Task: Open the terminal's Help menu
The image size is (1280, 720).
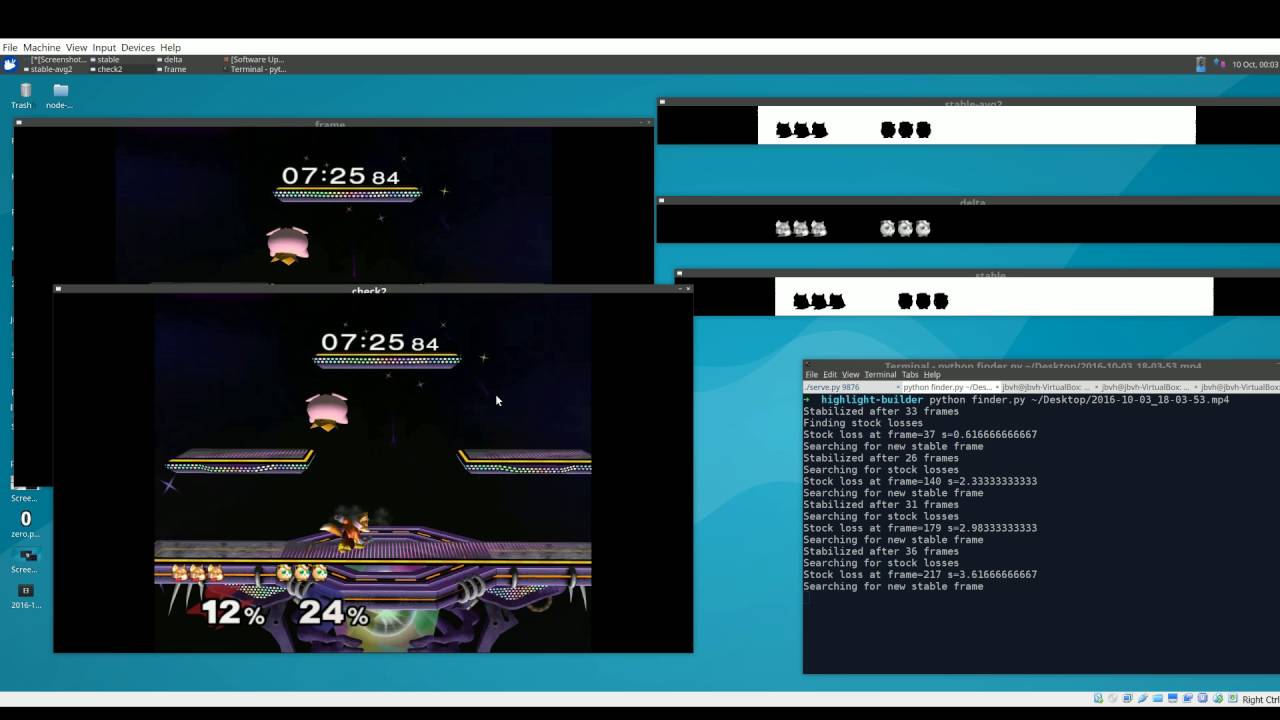Action: (932, 374)
